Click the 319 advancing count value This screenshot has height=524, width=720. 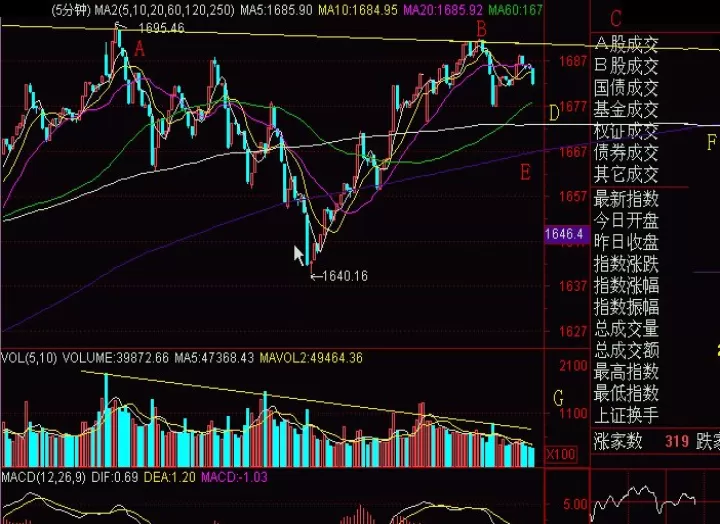tap(677, 442)
